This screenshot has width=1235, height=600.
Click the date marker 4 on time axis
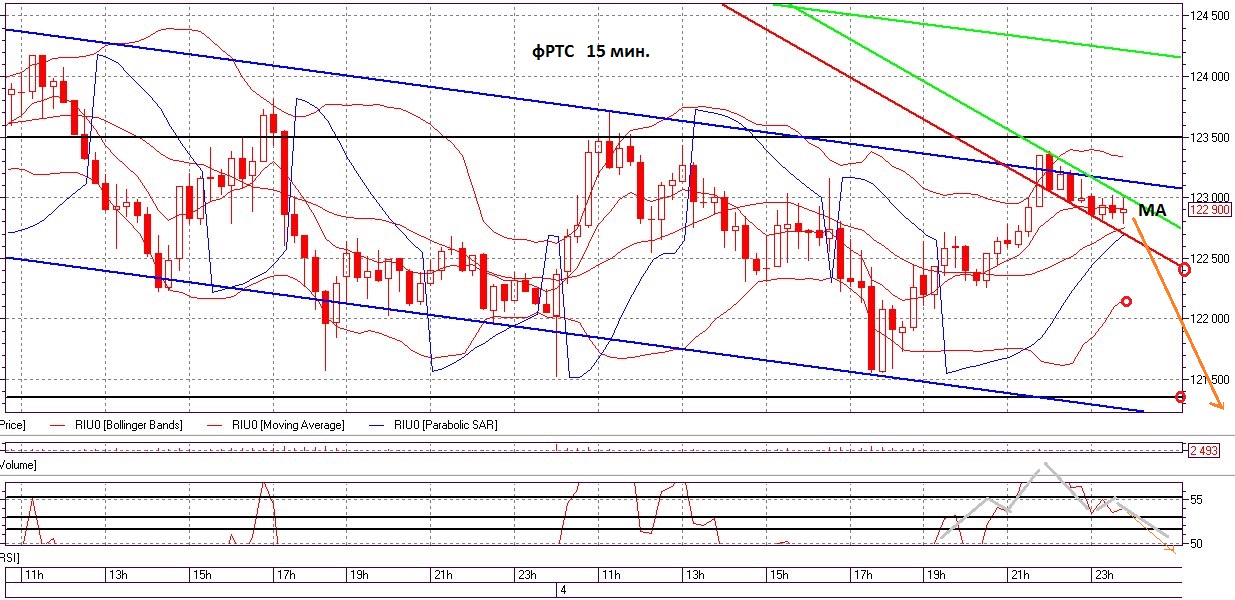point(563,591)
